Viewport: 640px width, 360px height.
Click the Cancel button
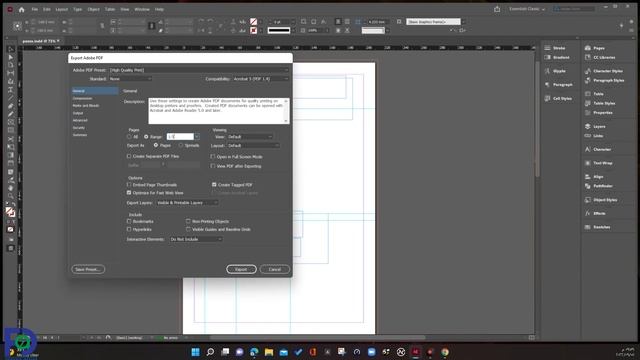pyautogui.click(x=275, y=269)
